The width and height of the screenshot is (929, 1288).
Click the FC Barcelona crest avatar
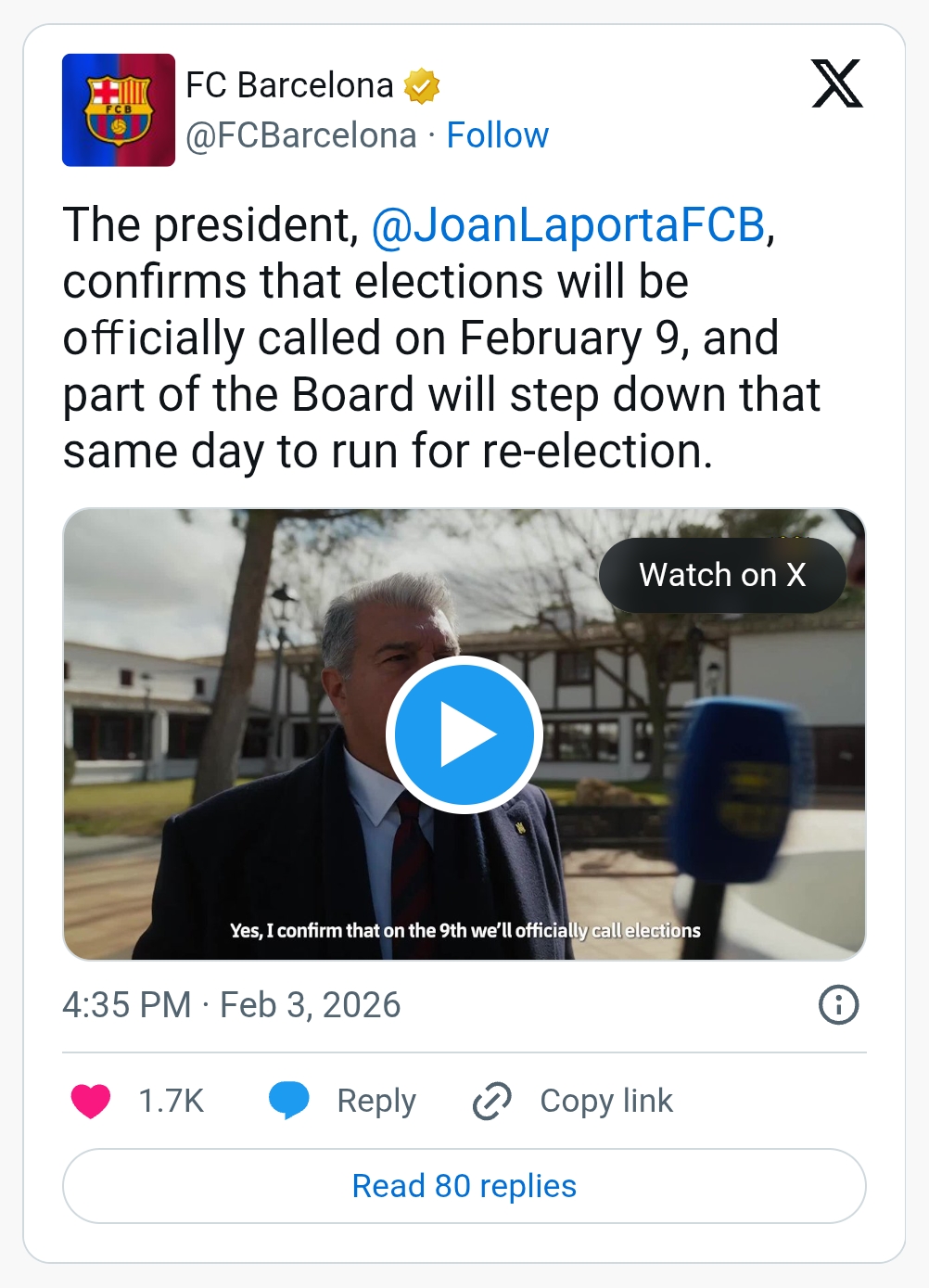click(119, 110)
